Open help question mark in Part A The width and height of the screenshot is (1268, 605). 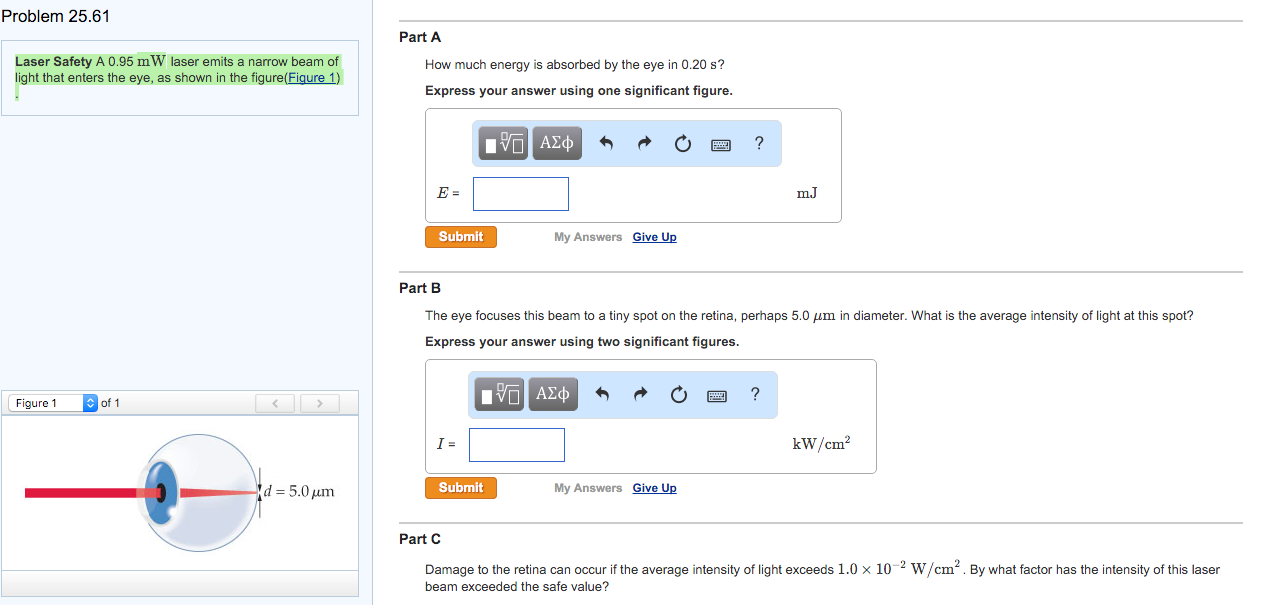759,143
